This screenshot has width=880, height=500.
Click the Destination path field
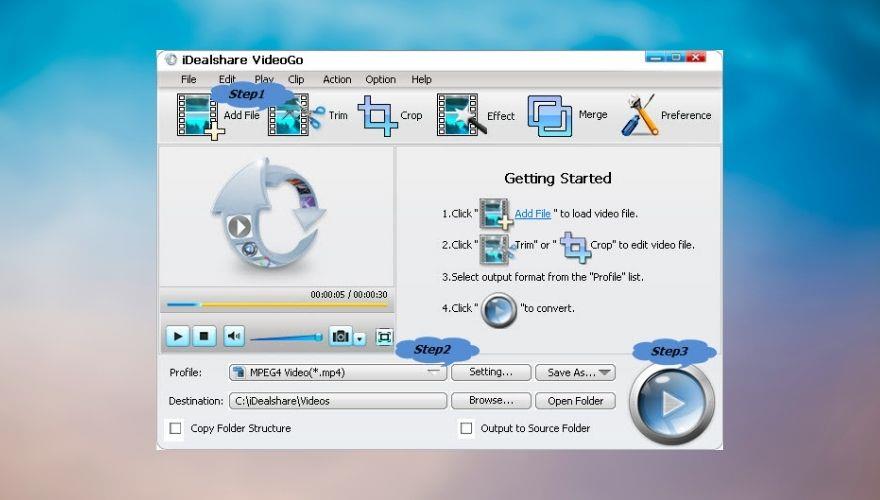coord(337,401)
